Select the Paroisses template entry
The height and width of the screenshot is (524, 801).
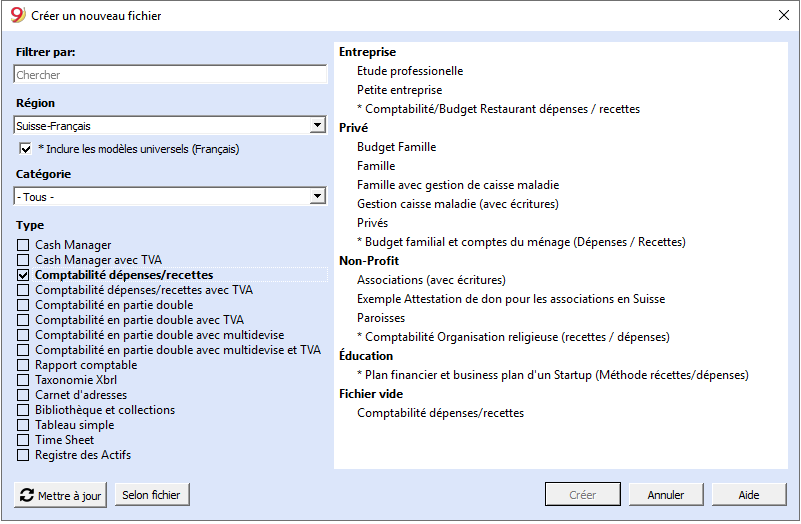pyautogui.click(x=381, y=318)
